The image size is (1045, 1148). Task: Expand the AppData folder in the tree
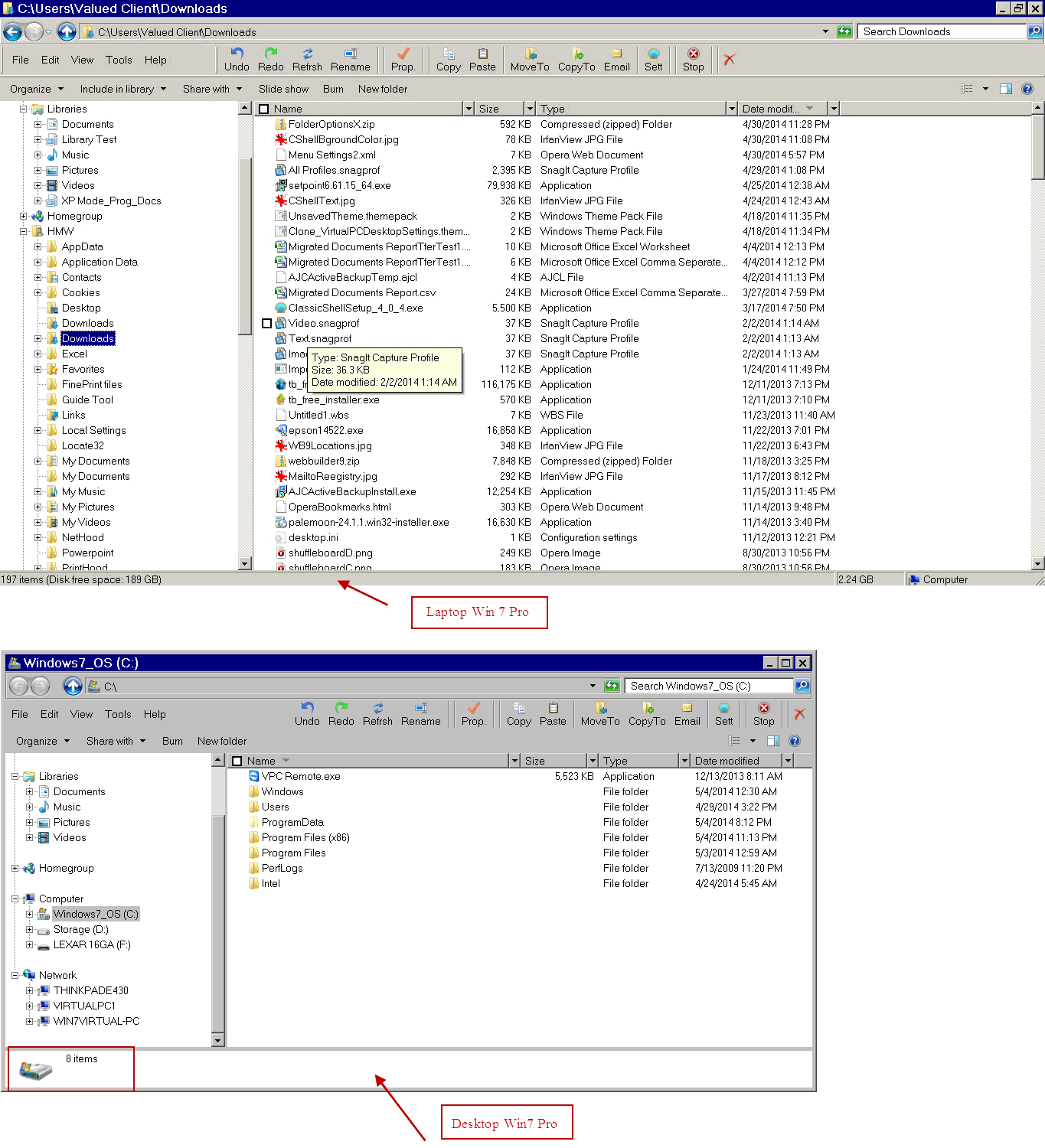tap(38, 247)
